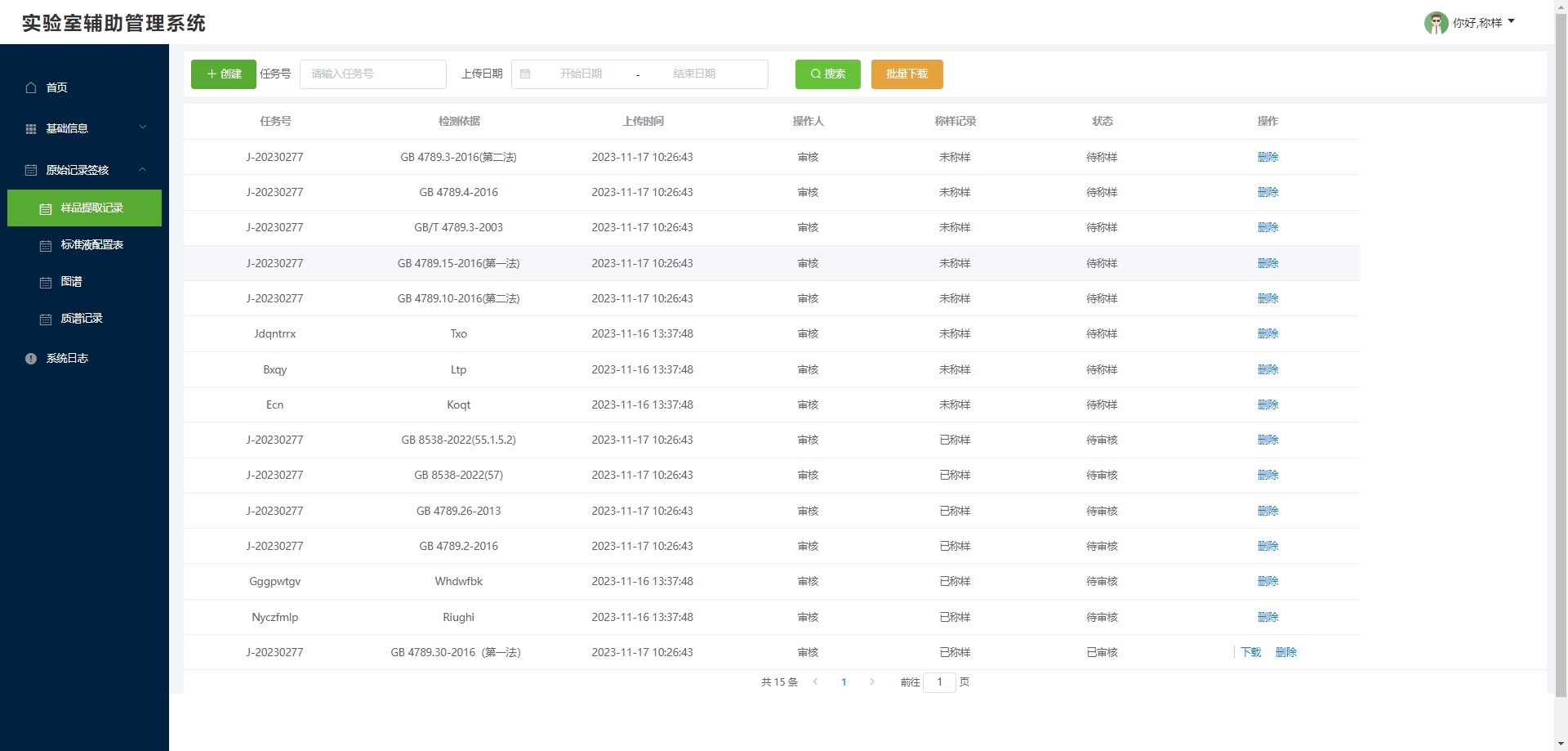This screenshot has height=751, width=1568.
Task: Open the 系统日志 menu item
Action: (67, 359)
